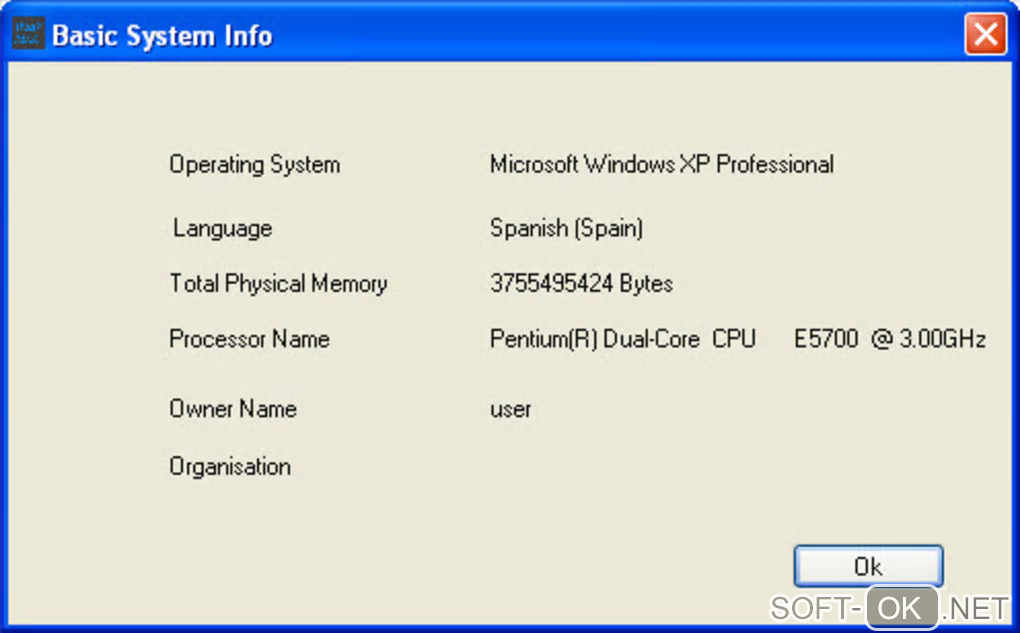Click the 'Basic System Info' title text
Viewport: 1020px width, 633px height.
coord(162,36)
